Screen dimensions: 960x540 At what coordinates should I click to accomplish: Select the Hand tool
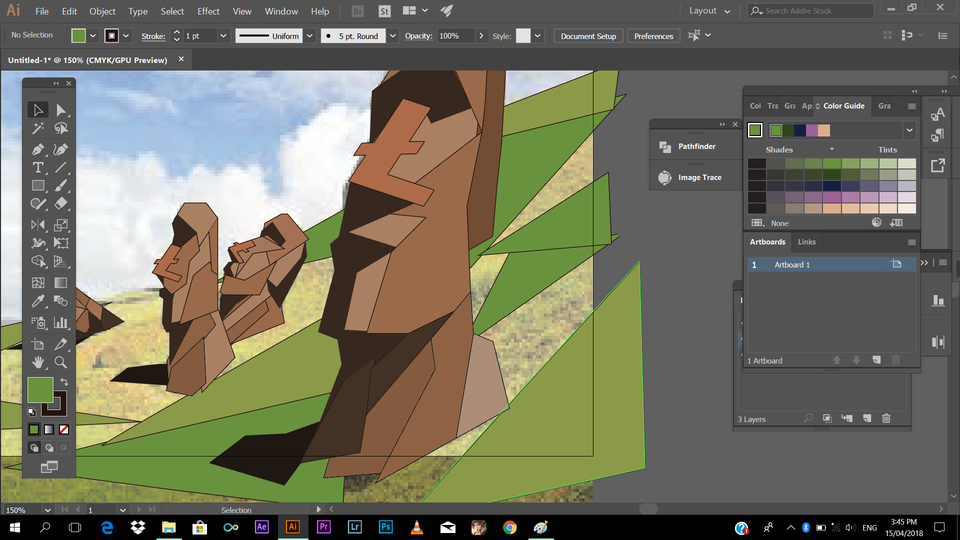(x=38, y=362)
